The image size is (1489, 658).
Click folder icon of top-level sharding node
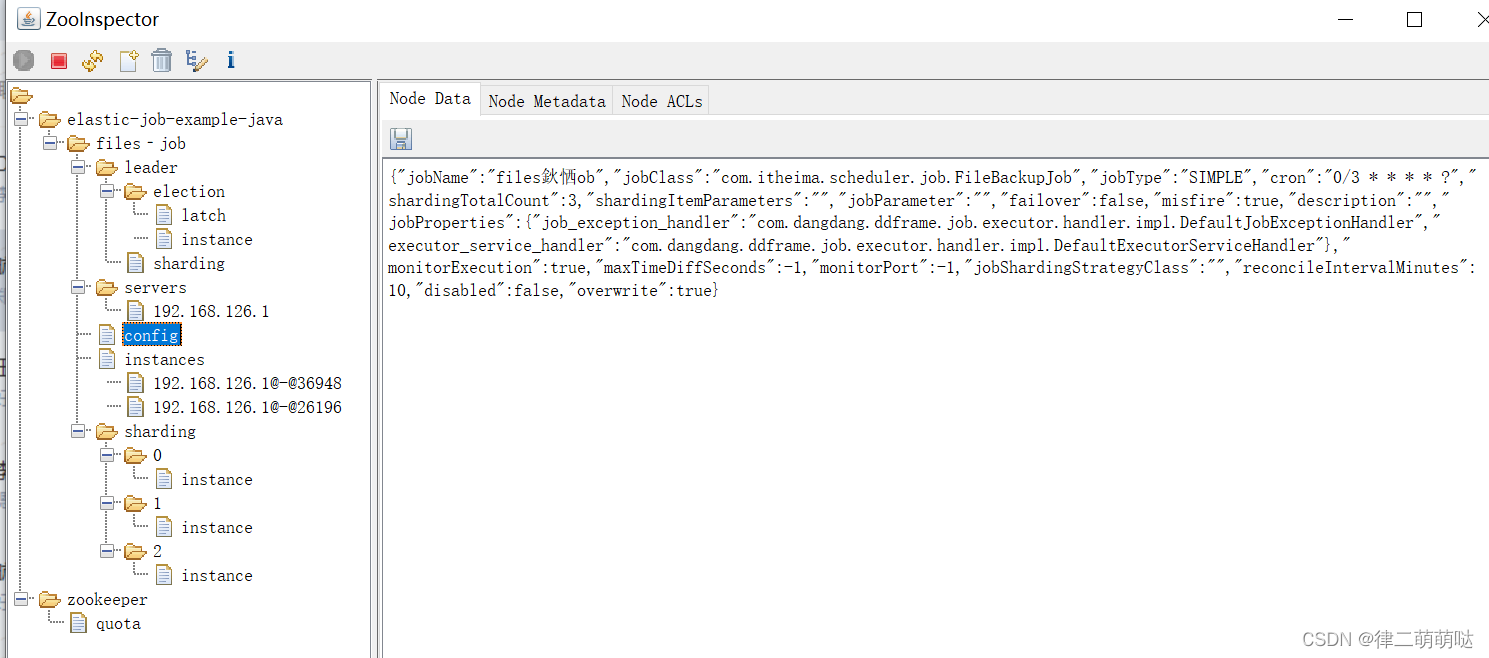pos(107,432)
